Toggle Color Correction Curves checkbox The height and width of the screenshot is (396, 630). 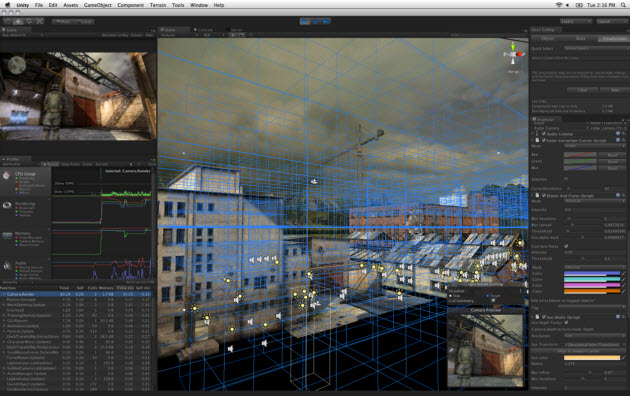(x=544, y=140)
